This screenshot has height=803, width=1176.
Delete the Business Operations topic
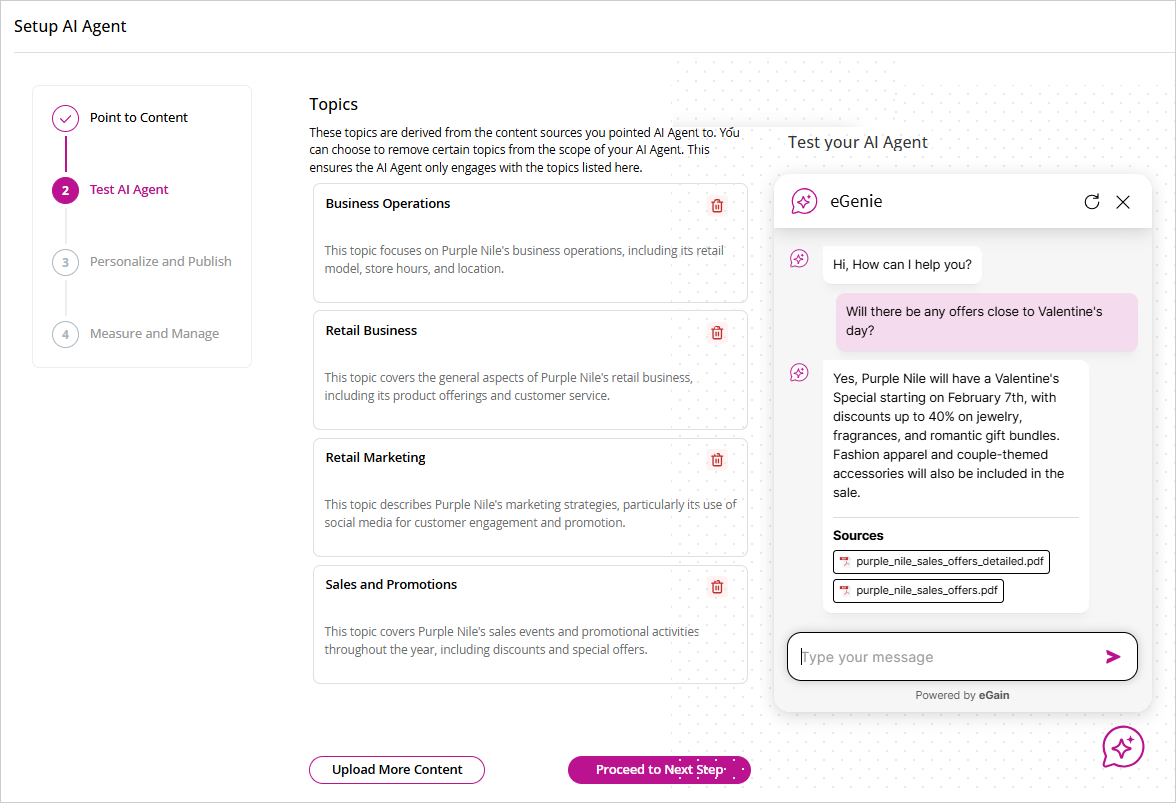pyautogui.click(x=717, y=206)
